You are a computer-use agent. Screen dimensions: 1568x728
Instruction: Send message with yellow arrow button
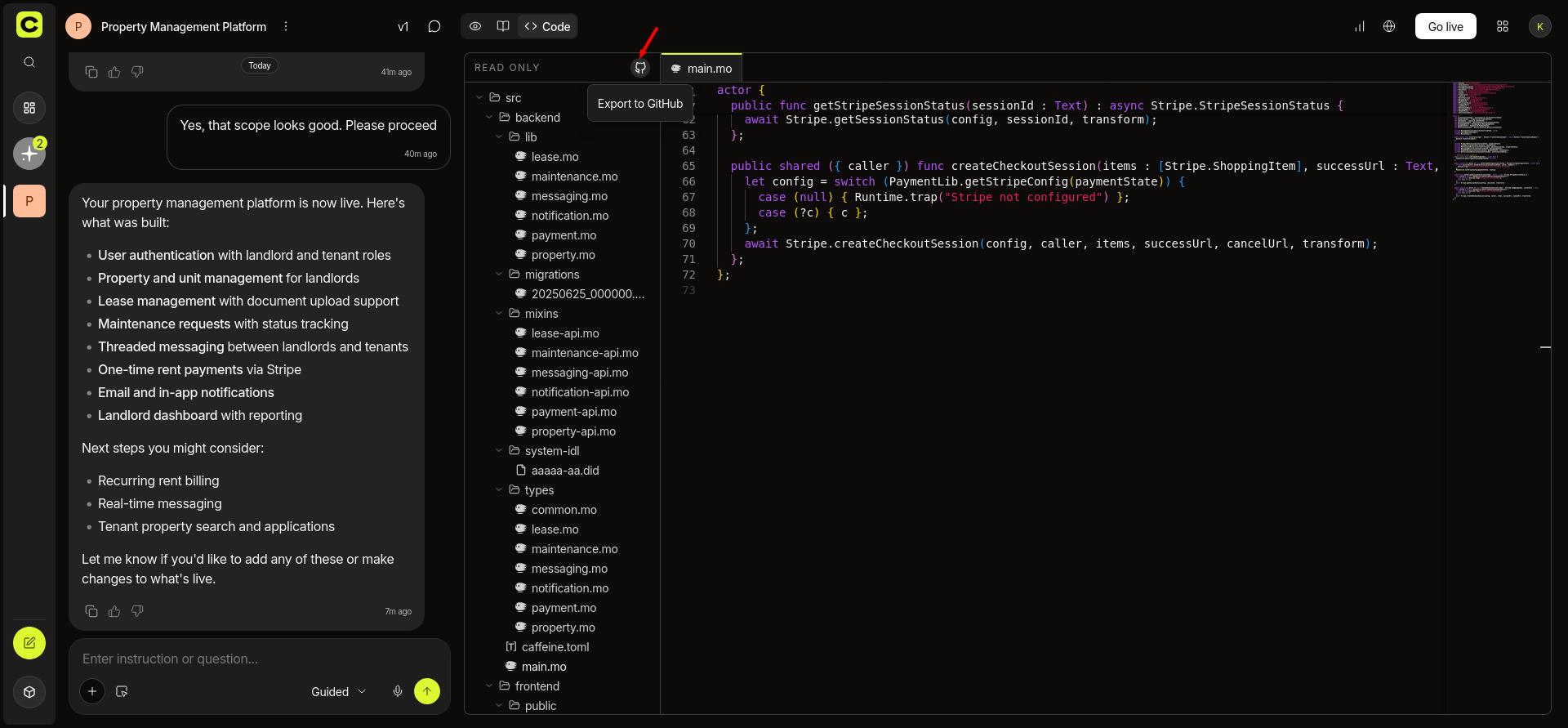click(427, 691)
